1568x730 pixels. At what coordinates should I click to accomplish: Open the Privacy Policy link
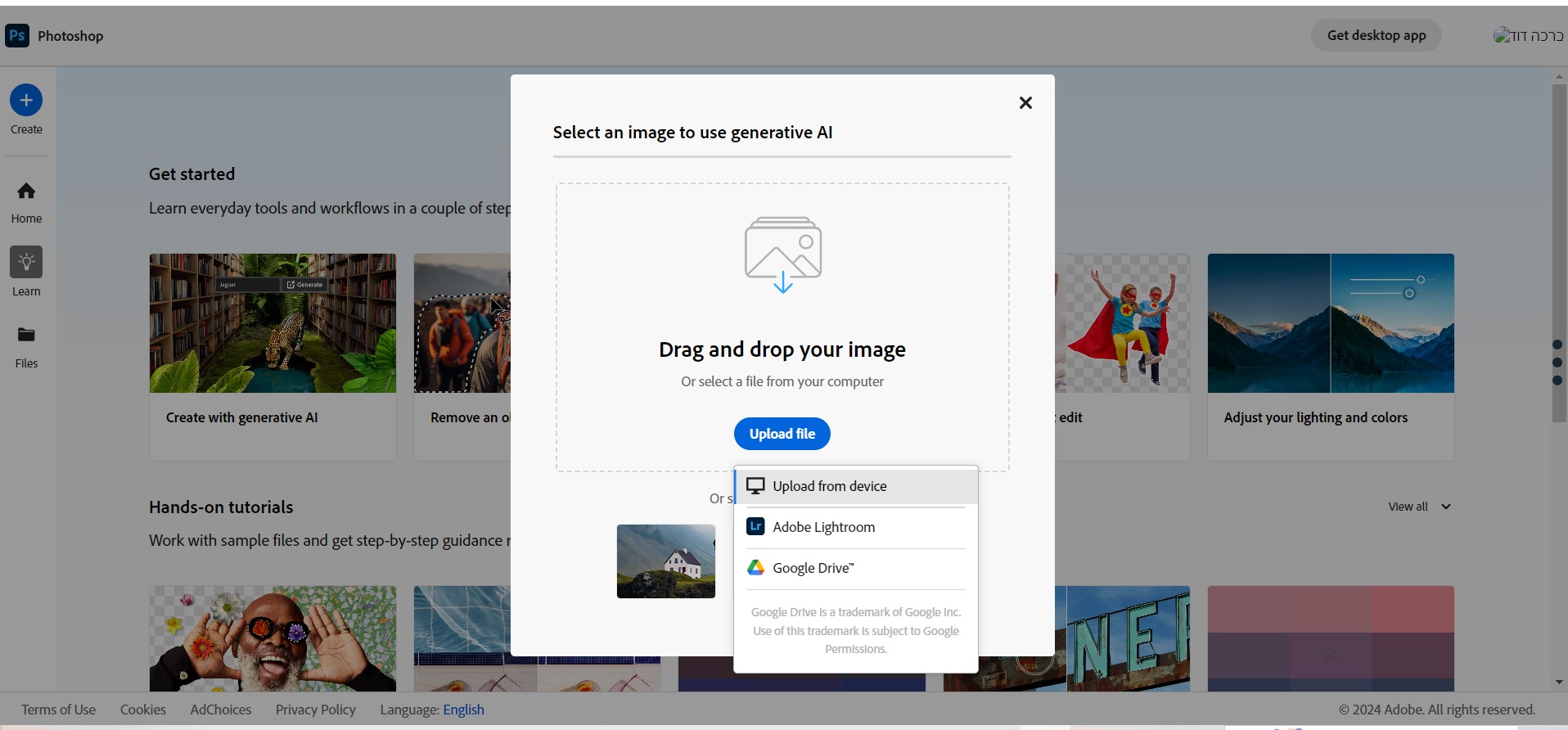click(x=316, y=710)
